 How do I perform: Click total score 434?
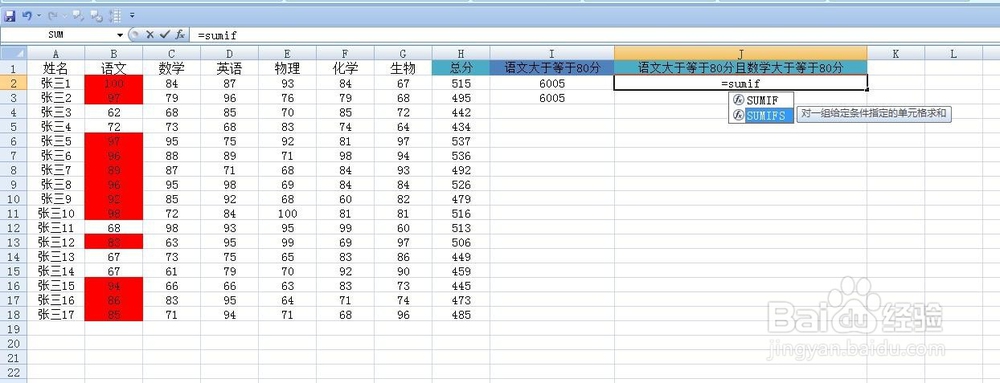pyautogui.click(x=460, y=126)
